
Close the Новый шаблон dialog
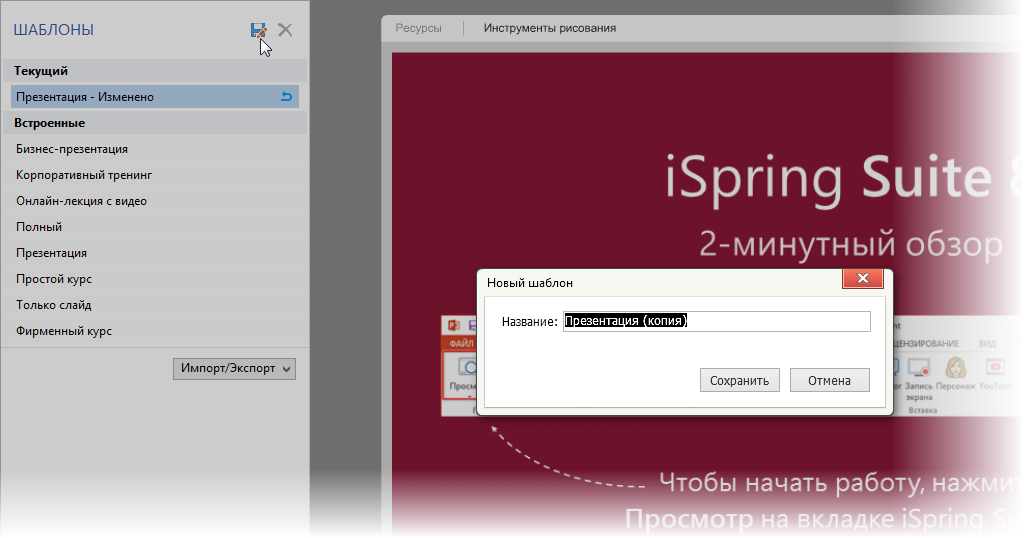point(863,279)
